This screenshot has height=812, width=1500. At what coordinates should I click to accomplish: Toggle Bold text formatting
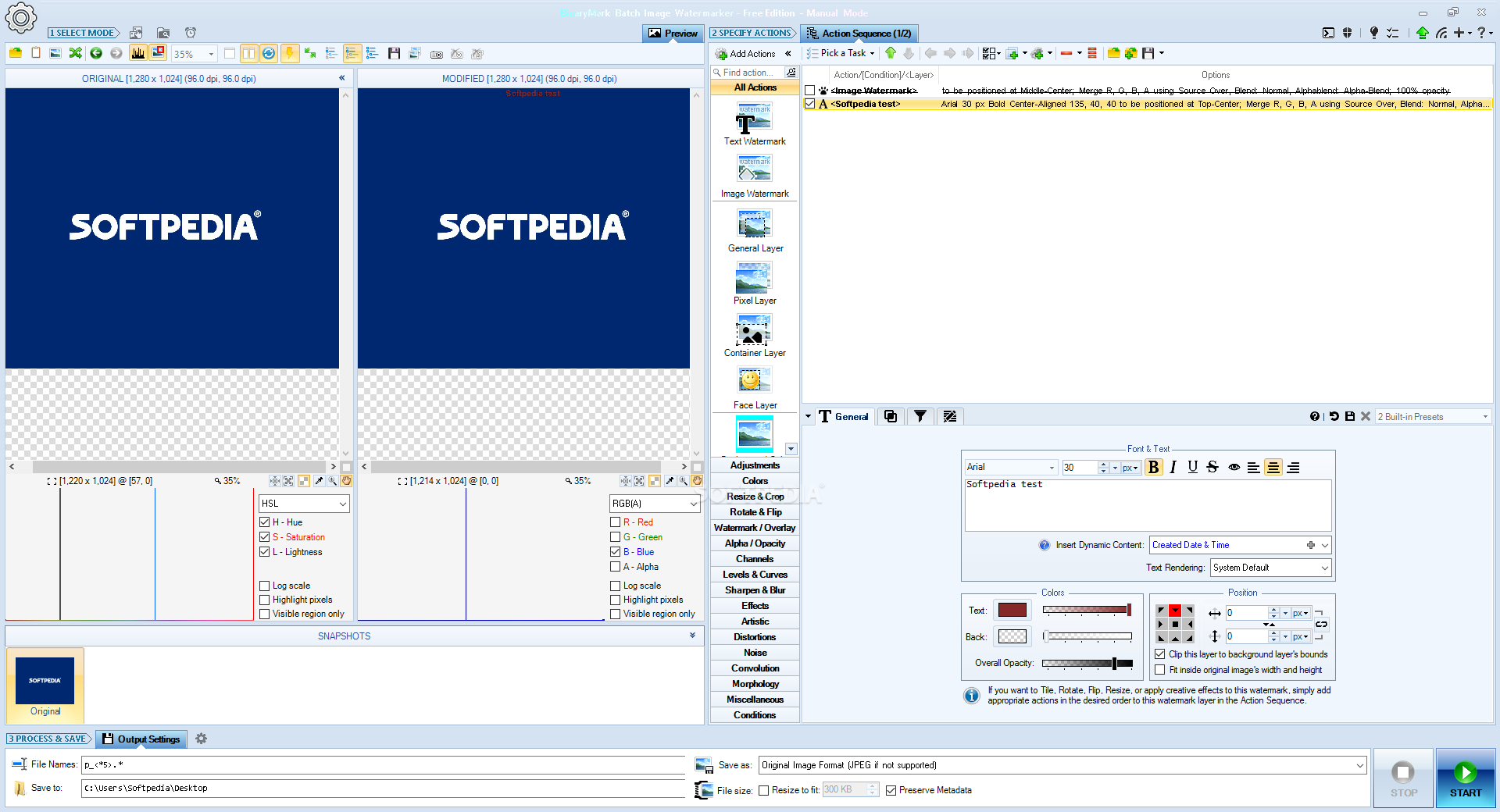(1153, 467)
